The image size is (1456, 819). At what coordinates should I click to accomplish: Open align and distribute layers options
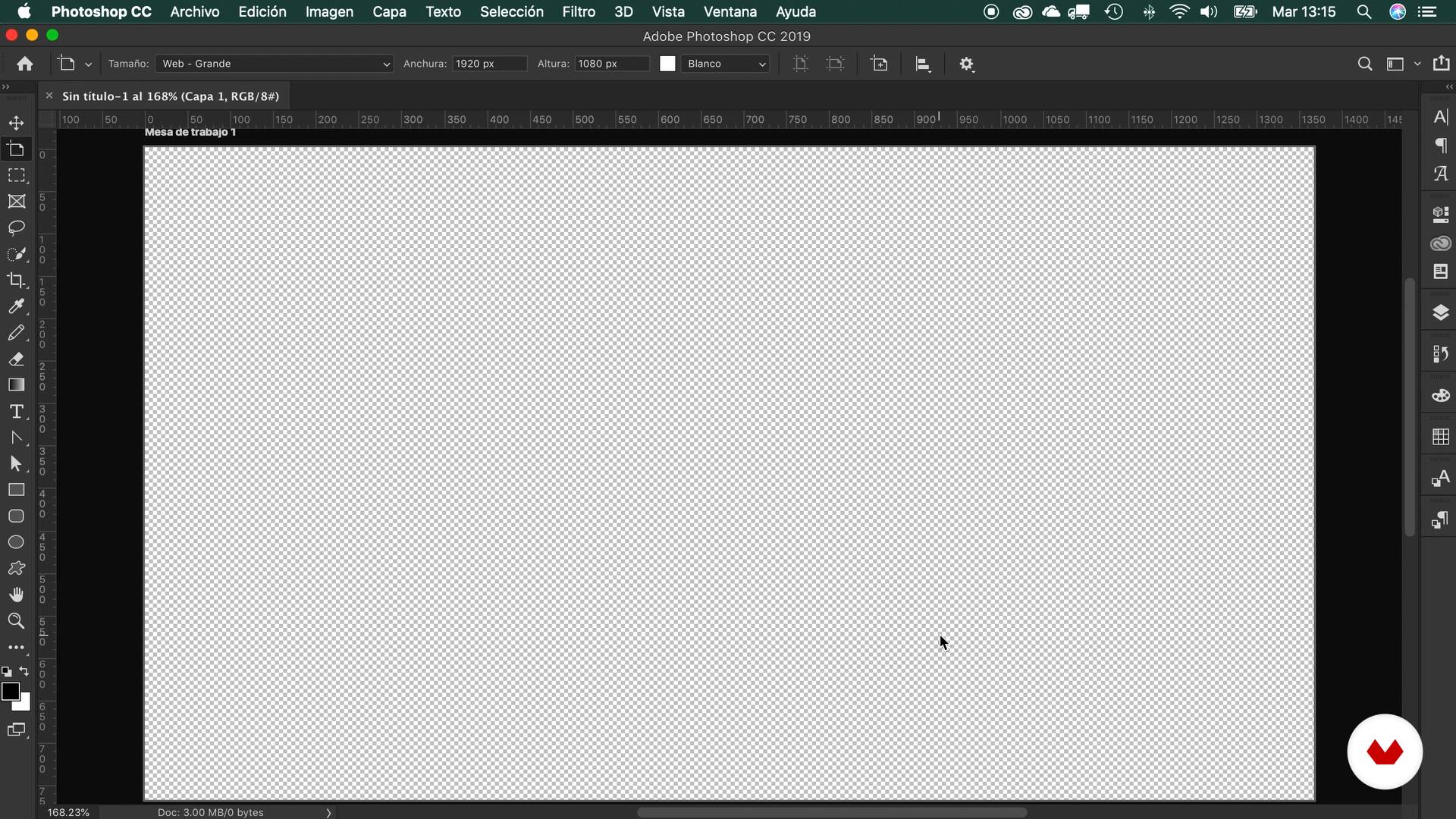point(923,64)
